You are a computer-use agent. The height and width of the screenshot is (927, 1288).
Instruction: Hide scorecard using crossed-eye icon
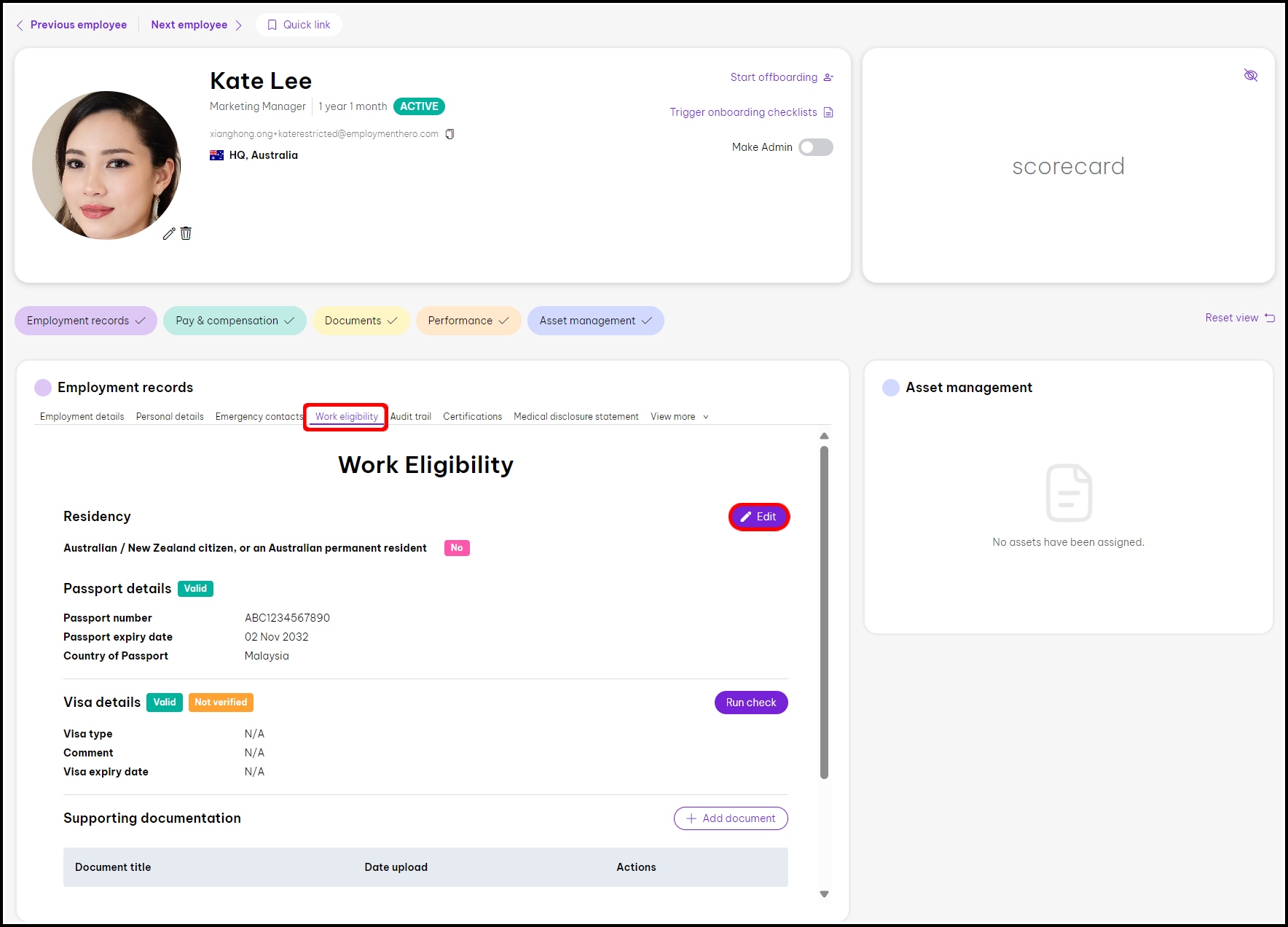pos(1251,75)
